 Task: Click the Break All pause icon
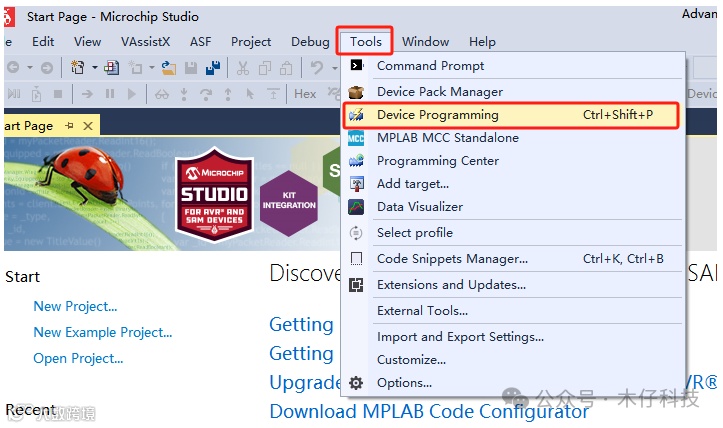pos(110,94)
